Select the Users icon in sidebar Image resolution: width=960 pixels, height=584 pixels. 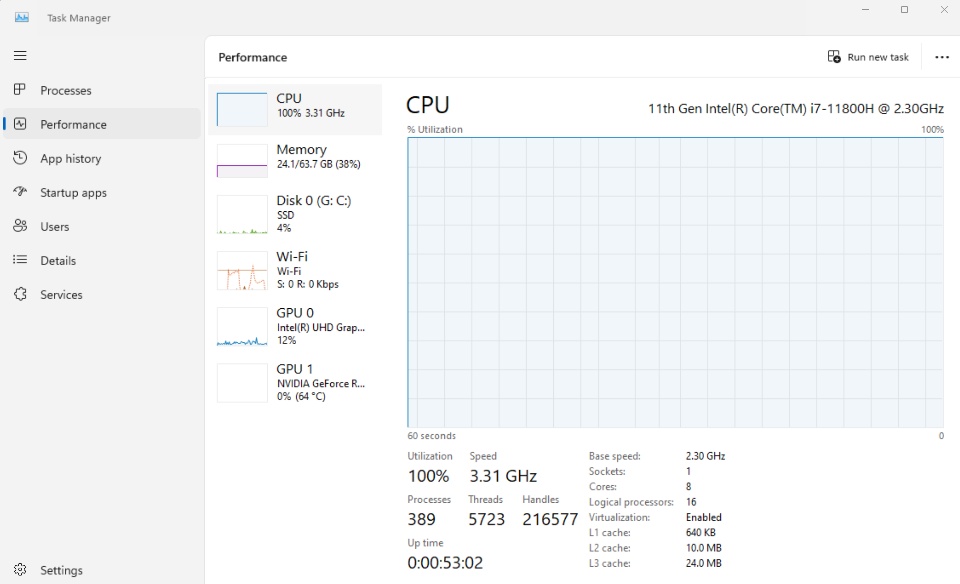(x=20, y=226)
